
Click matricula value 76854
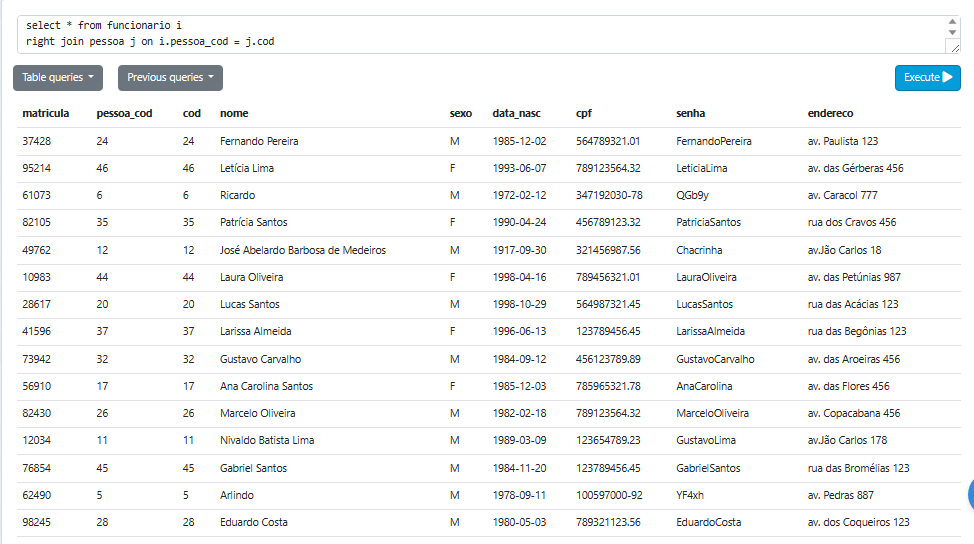pyautogui.click(x=37, y=468)
